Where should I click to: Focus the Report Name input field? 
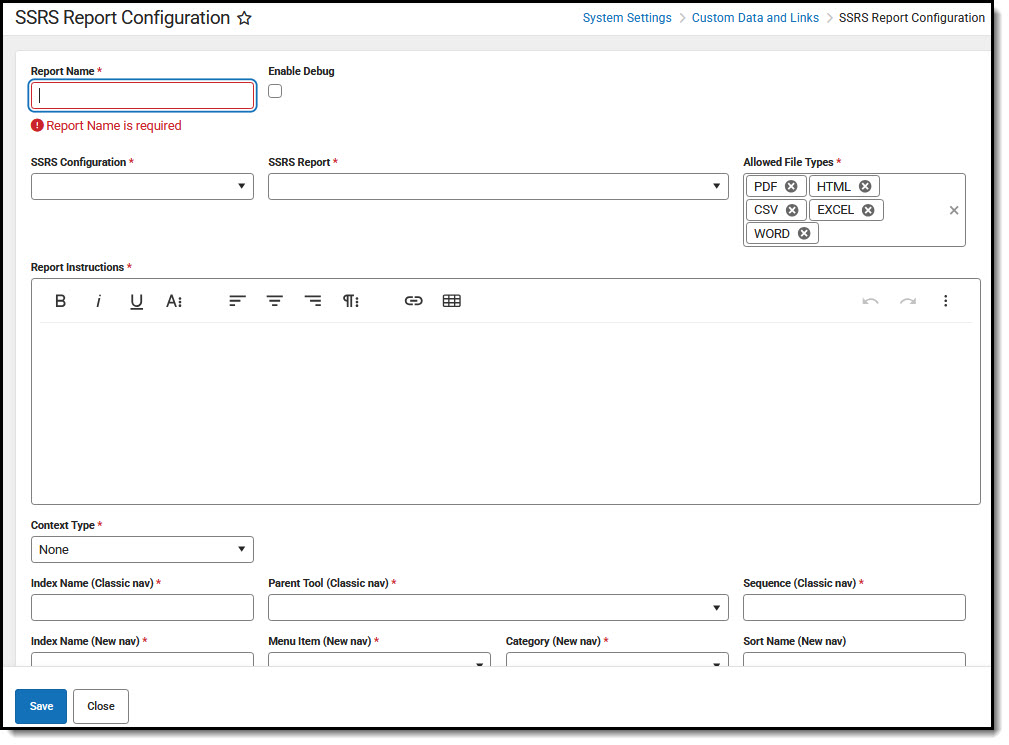point(142,96)
